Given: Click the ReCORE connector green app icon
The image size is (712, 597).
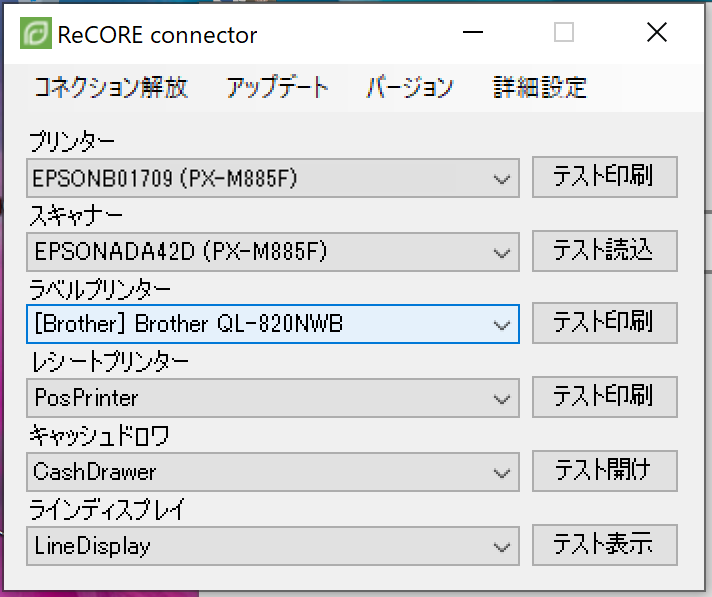Looking at the screenshot, I should 35,33.
